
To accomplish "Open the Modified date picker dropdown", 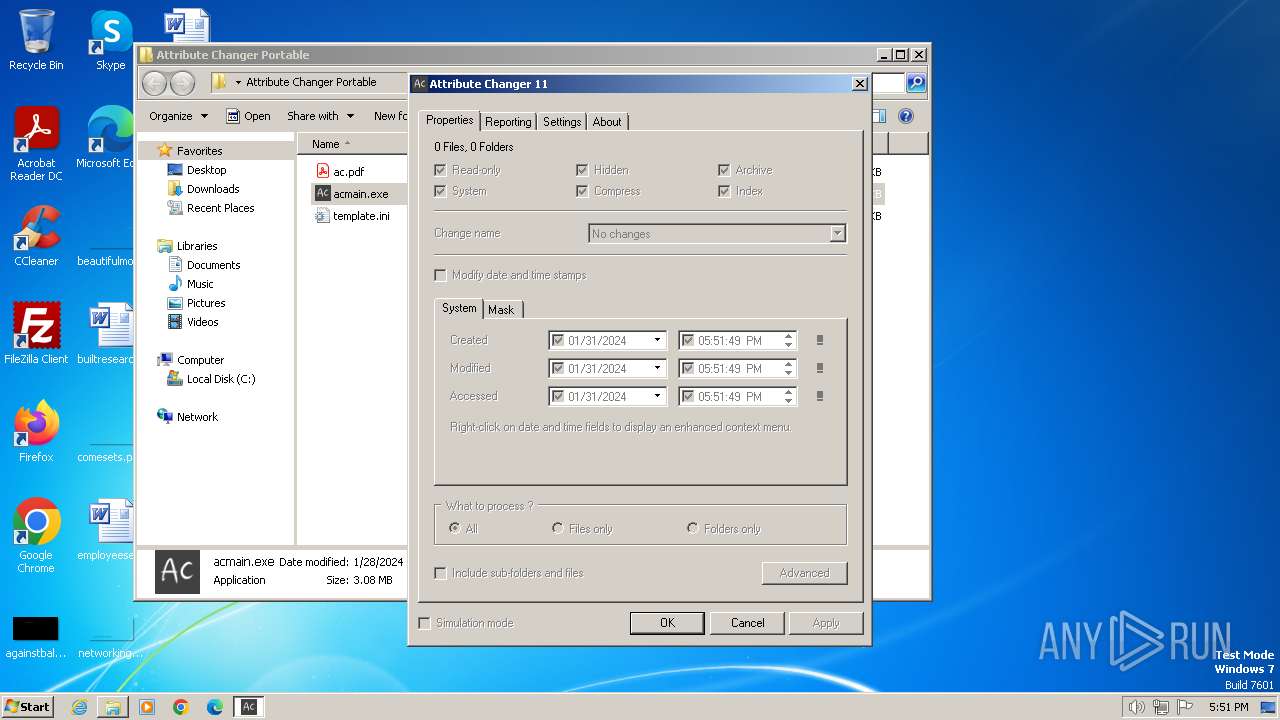I will pyautogui.click(x=657, y=368).
